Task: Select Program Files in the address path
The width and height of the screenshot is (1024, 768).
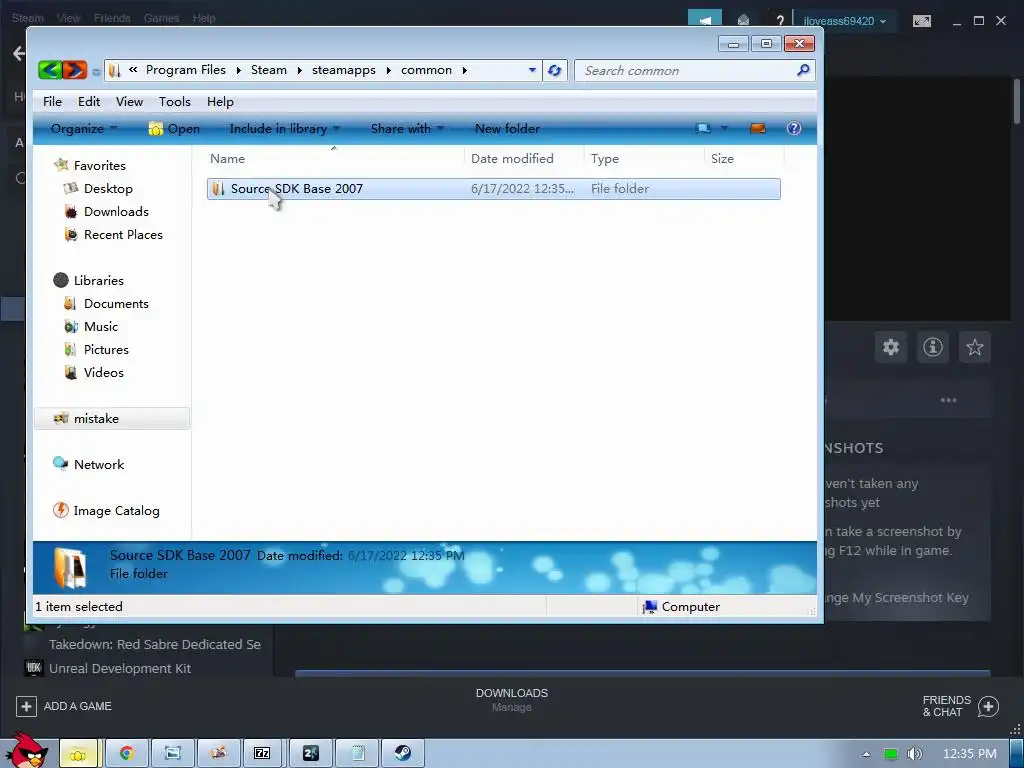Action: pos(185,70)
